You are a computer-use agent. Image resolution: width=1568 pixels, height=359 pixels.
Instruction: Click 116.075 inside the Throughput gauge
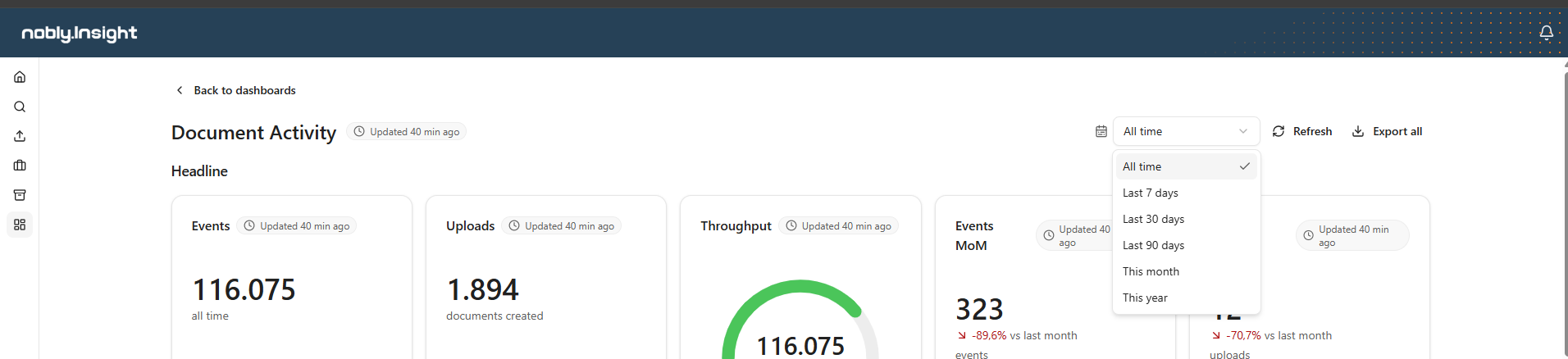(x=800, y=346)
